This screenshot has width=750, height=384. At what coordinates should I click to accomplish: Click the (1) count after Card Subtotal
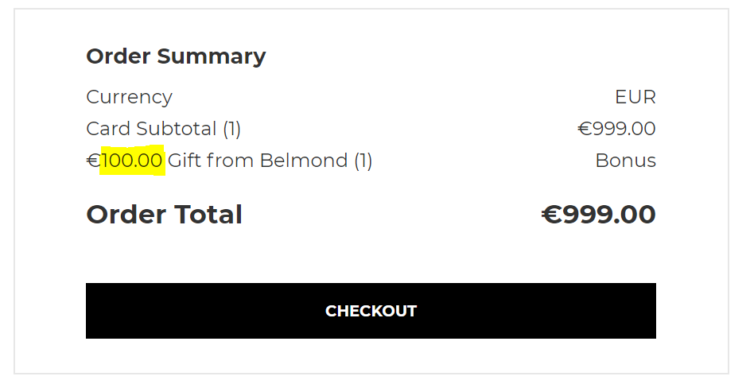point(232,129)
